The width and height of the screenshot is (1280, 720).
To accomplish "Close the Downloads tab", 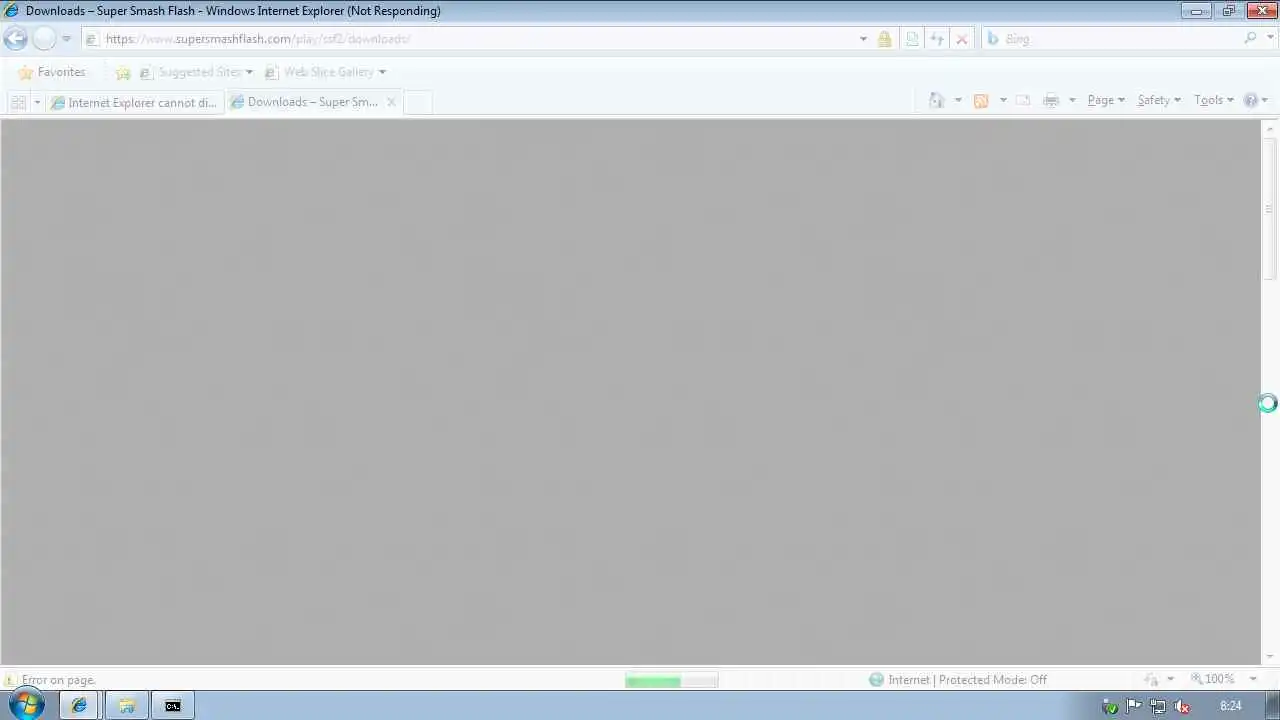I will click(x=391, y=102).
